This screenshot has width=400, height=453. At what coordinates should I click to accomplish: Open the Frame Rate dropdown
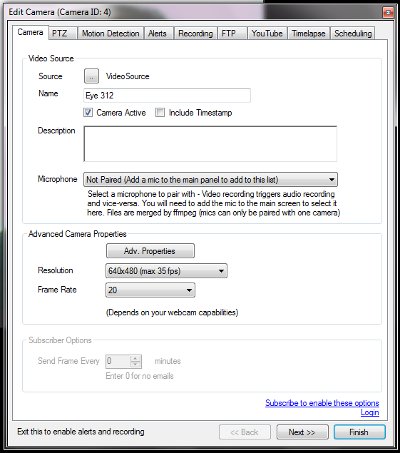[x=150, y=290]
